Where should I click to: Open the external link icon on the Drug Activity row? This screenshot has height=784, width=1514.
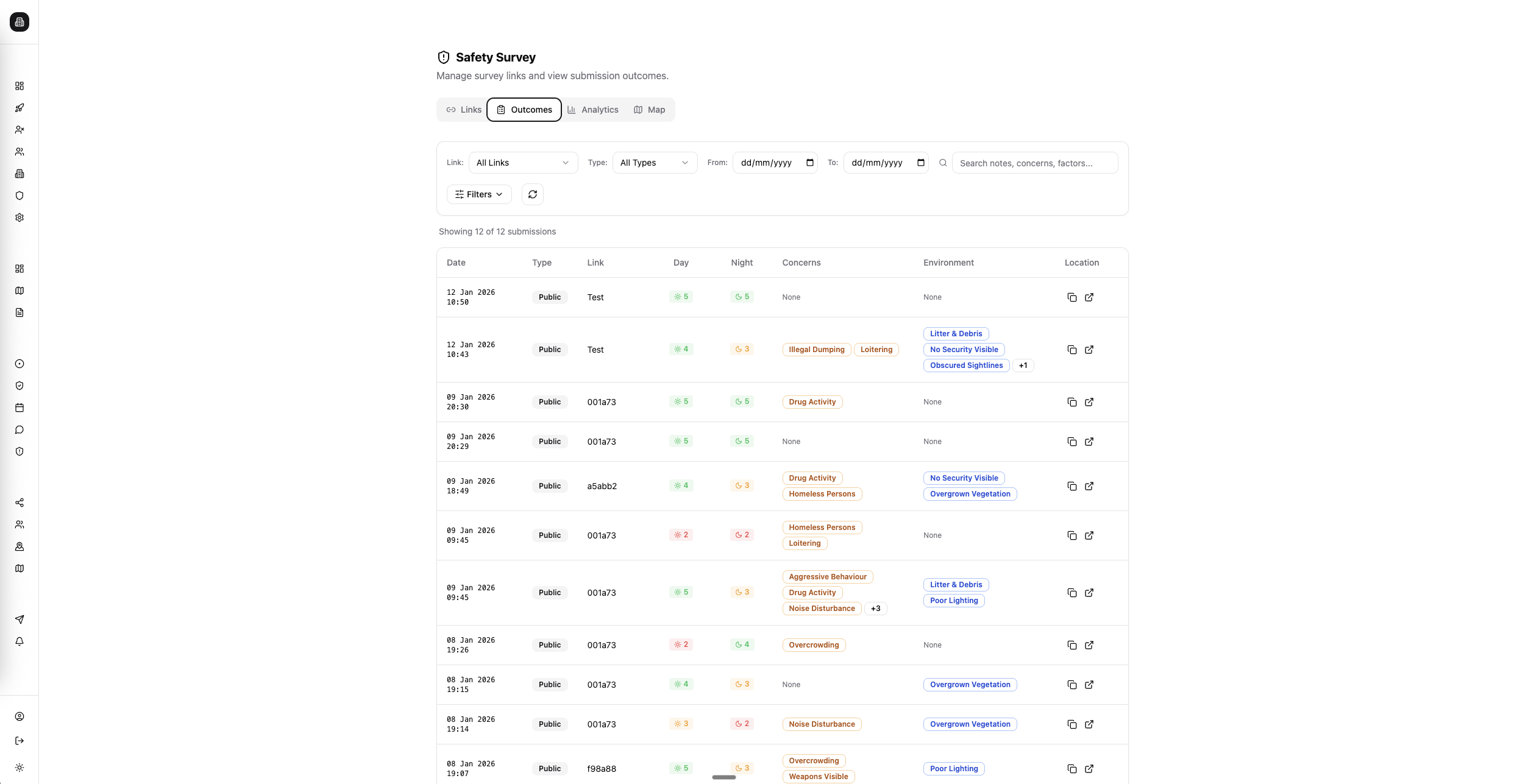pos(1089,402)
